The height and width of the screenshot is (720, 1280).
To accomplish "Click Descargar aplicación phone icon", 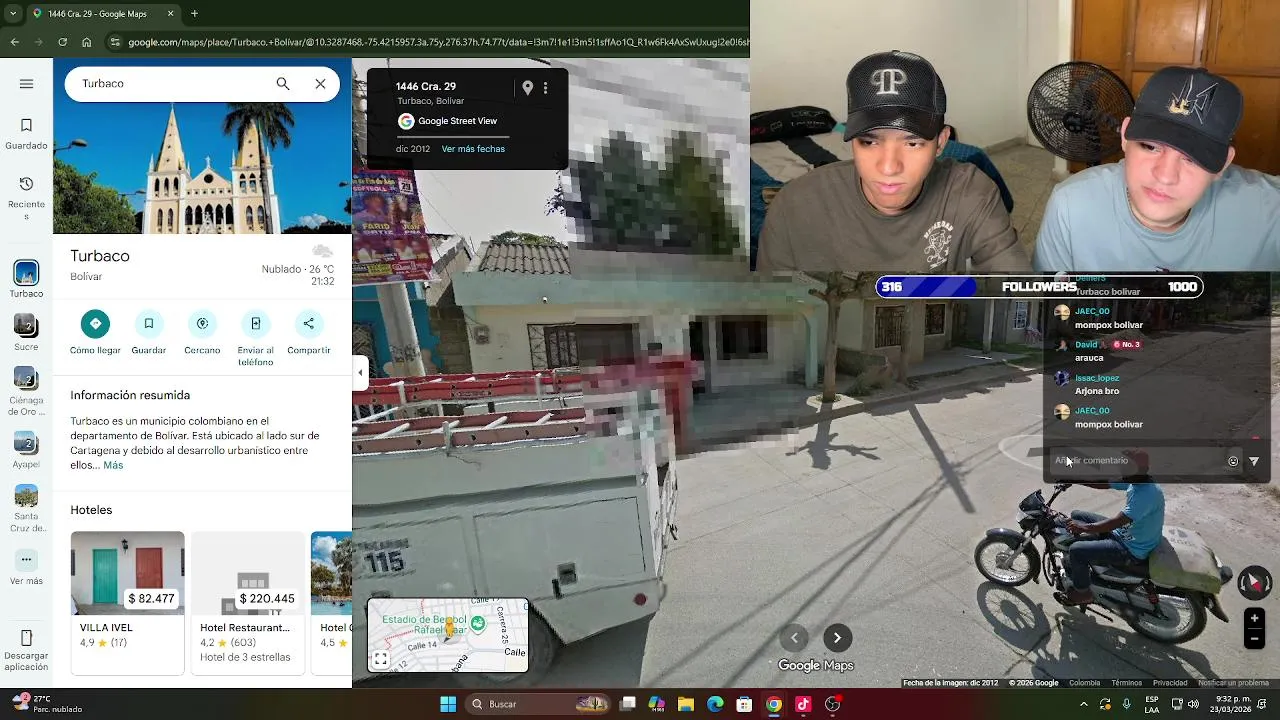I will [26, 638].
